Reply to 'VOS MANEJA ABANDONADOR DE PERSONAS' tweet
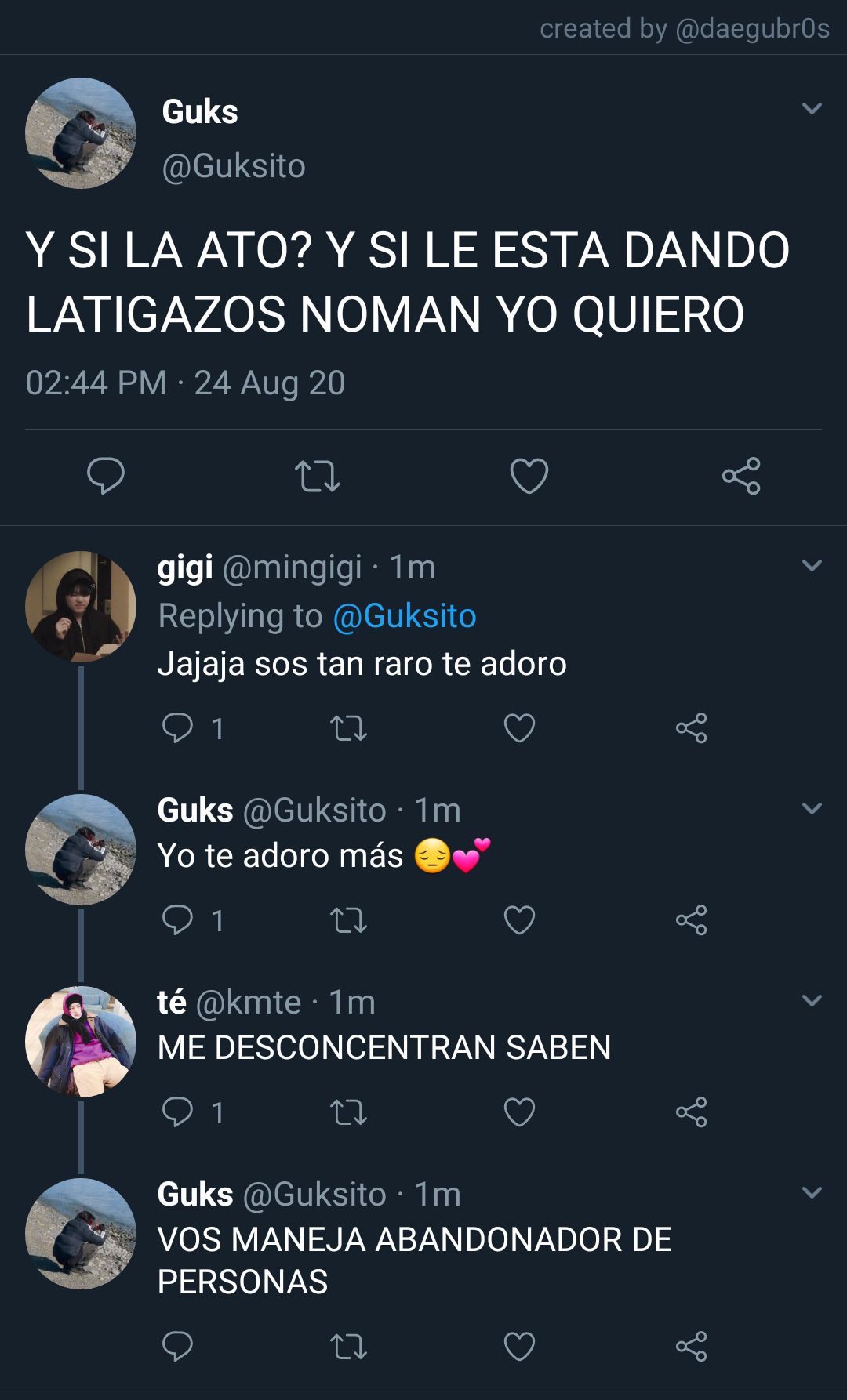Viewport: 847px width, 1400px height. pyautogui.click(x=177, y=1347)
